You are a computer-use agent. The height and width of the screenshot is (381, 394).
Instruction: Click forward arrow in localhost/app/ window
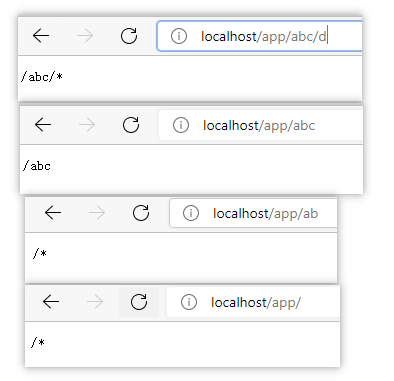[x=95, y=302]
